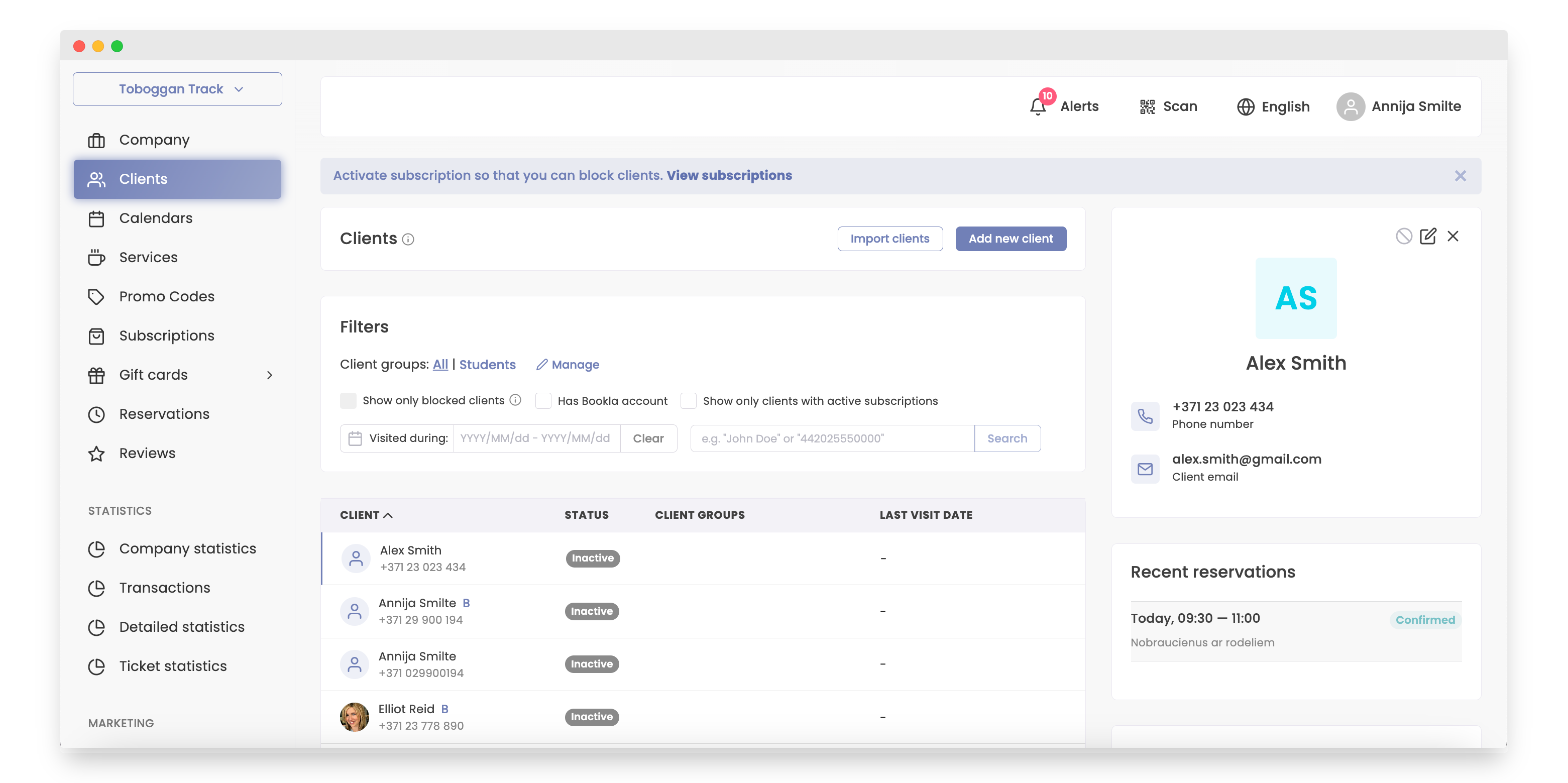Image resolution: width=1568 pixels, height=783 pixels.
Task: Click the blocked clients info icon
Action: pyautogui.click(x=516, y=400)
